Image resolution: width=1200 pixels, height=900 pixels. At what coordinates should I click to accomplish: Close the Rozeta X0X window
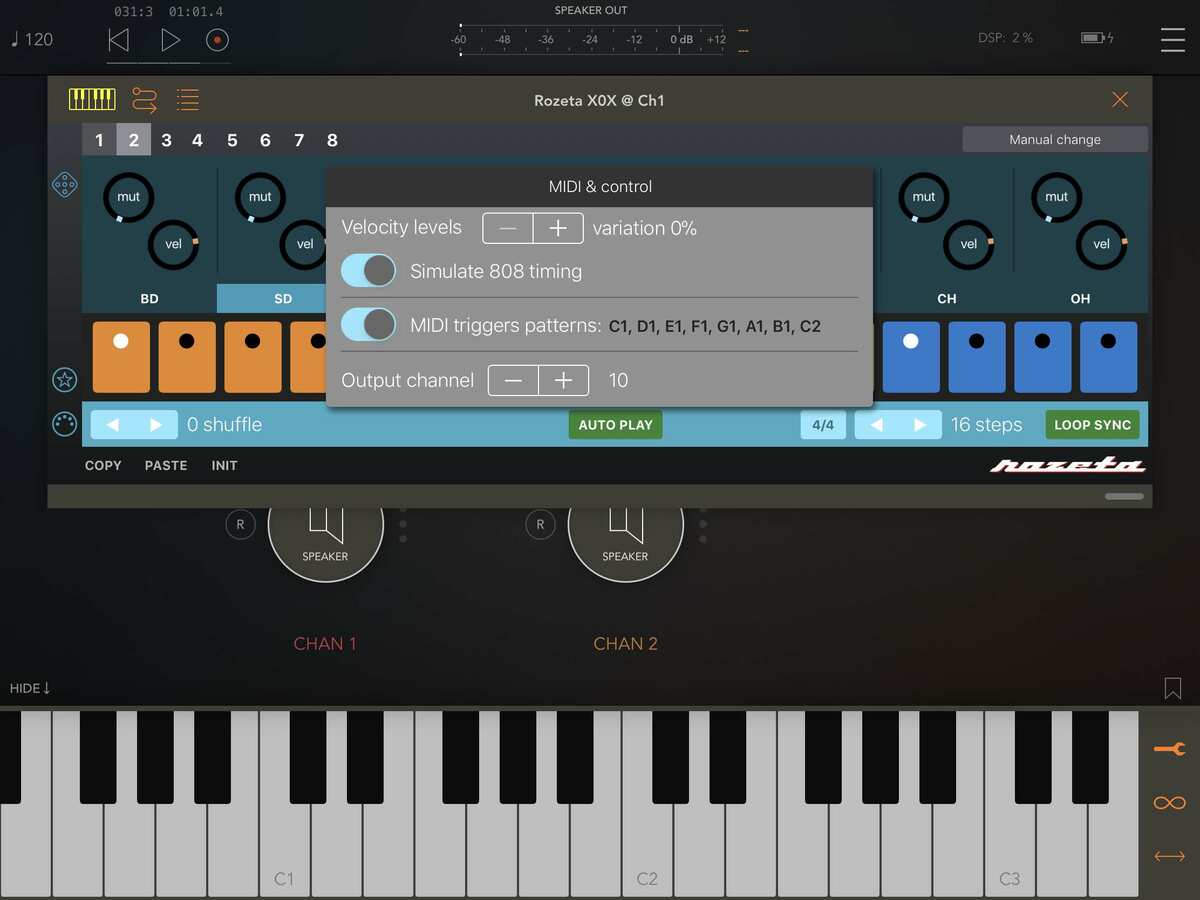[1120, 99]
